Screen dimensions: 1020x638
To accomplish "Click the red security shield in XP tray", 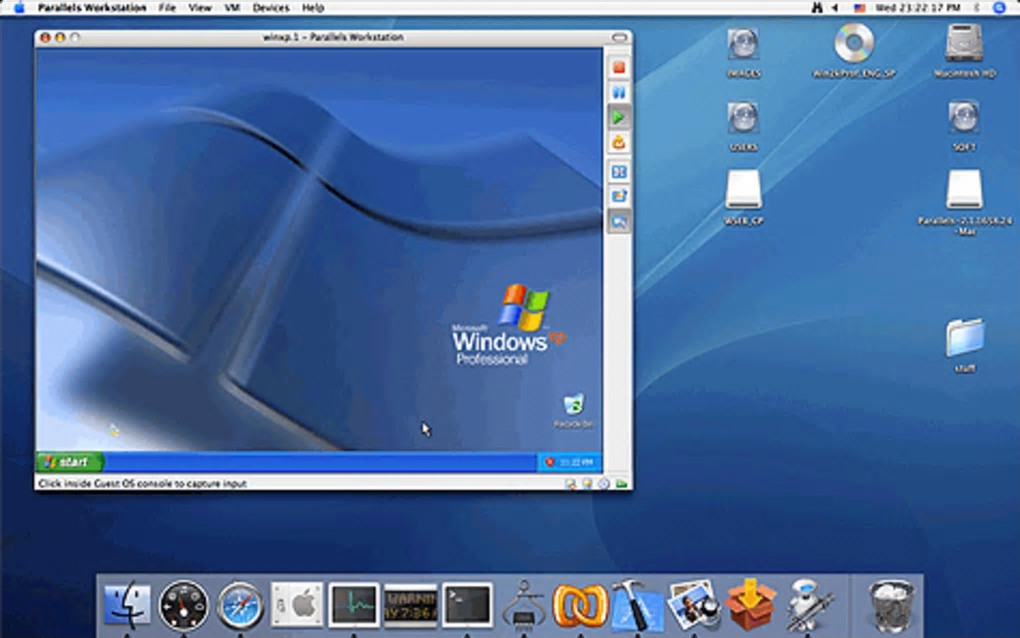I will pos(549,462).
